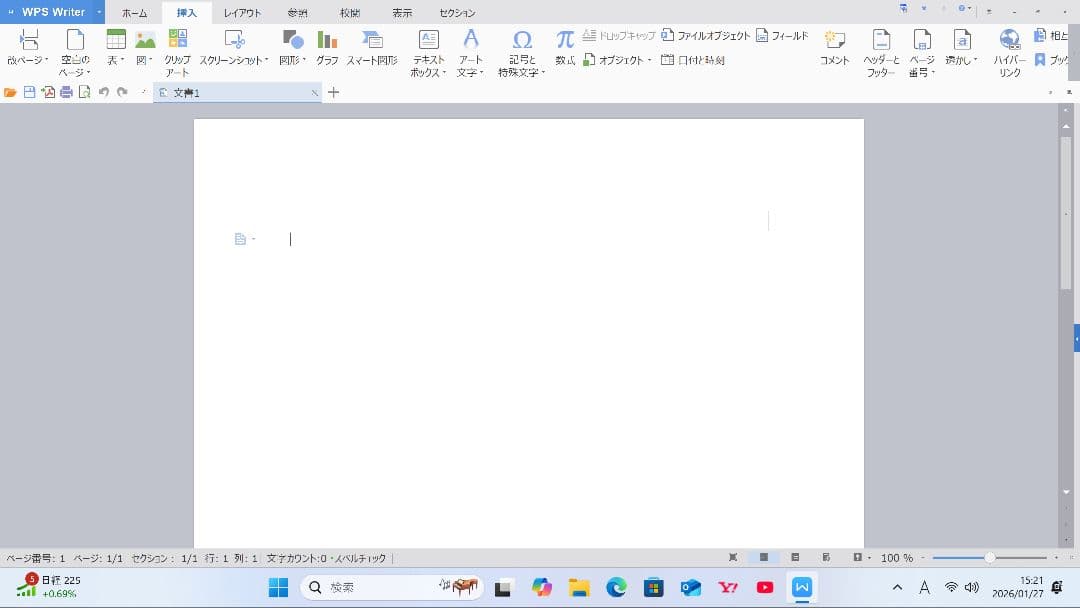Toggle web layout view in status bar
Viewport: 1080px width, 608px height.
[826, 557]
